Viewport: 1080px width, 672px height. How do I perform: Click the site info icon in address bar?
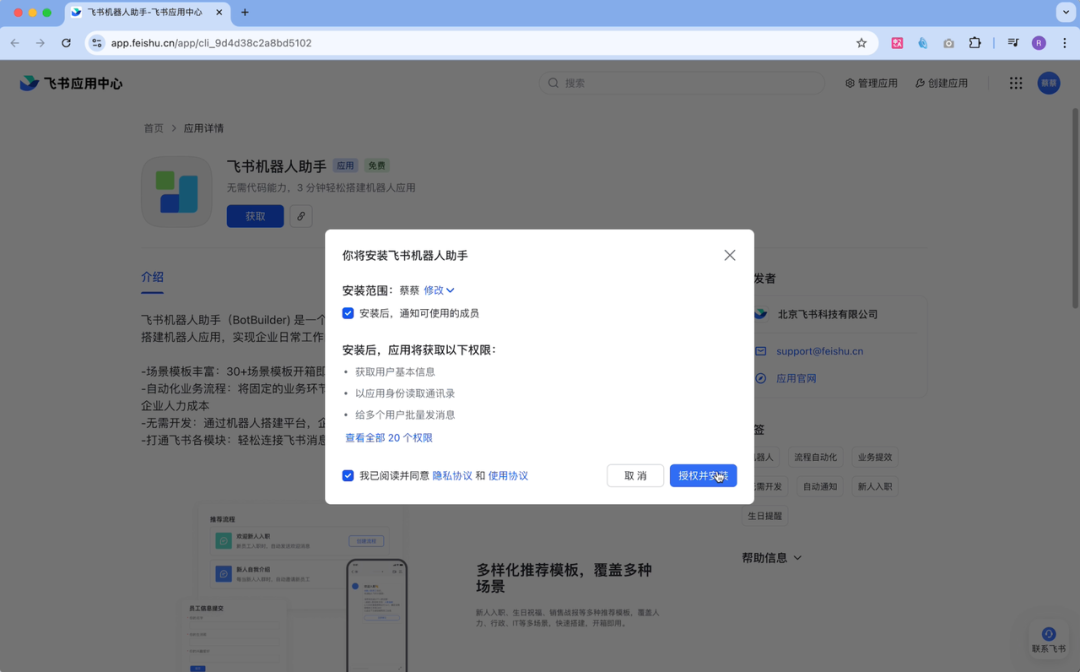point(97,43)
